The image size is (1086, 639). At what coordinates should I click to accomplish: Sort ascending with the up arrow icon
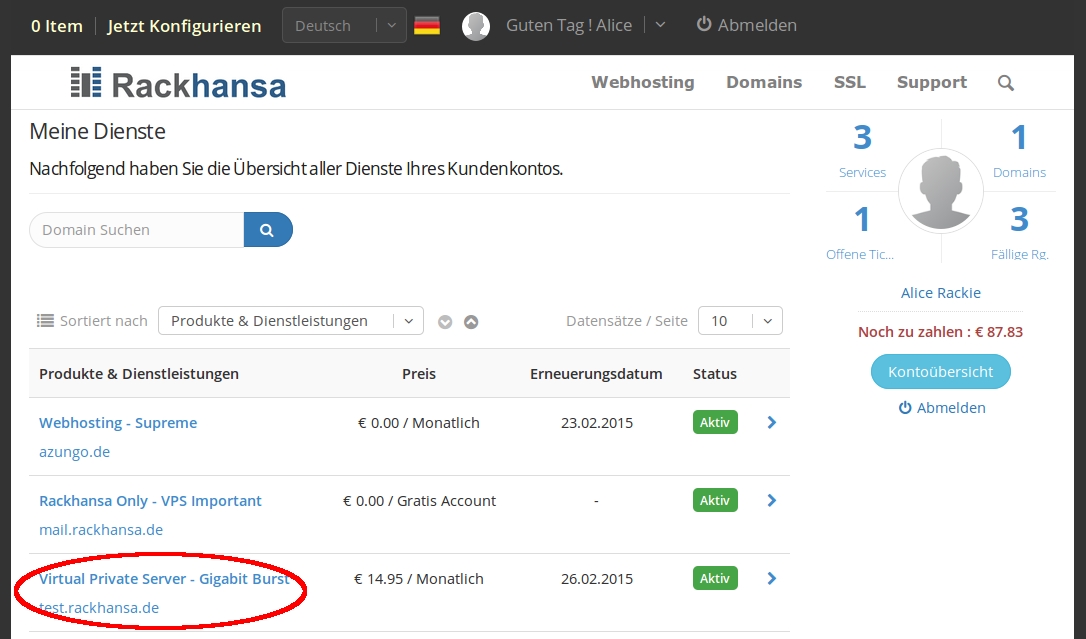[x=471, y=322]
